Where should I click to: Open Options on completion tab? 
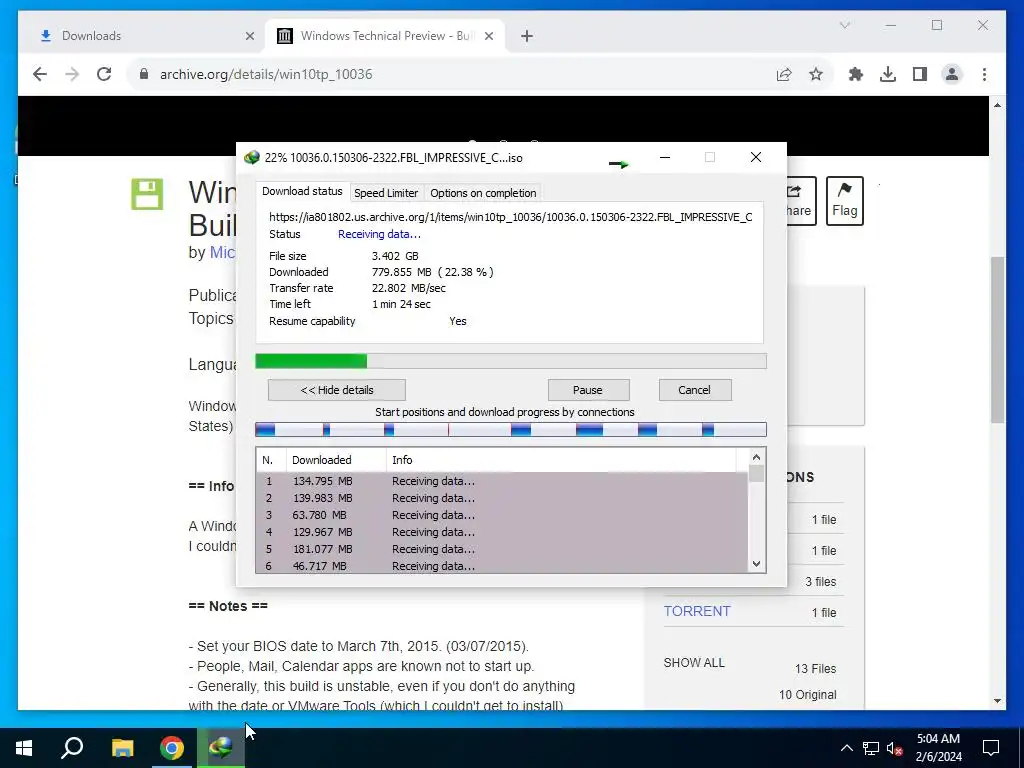(x=483, y=193)
